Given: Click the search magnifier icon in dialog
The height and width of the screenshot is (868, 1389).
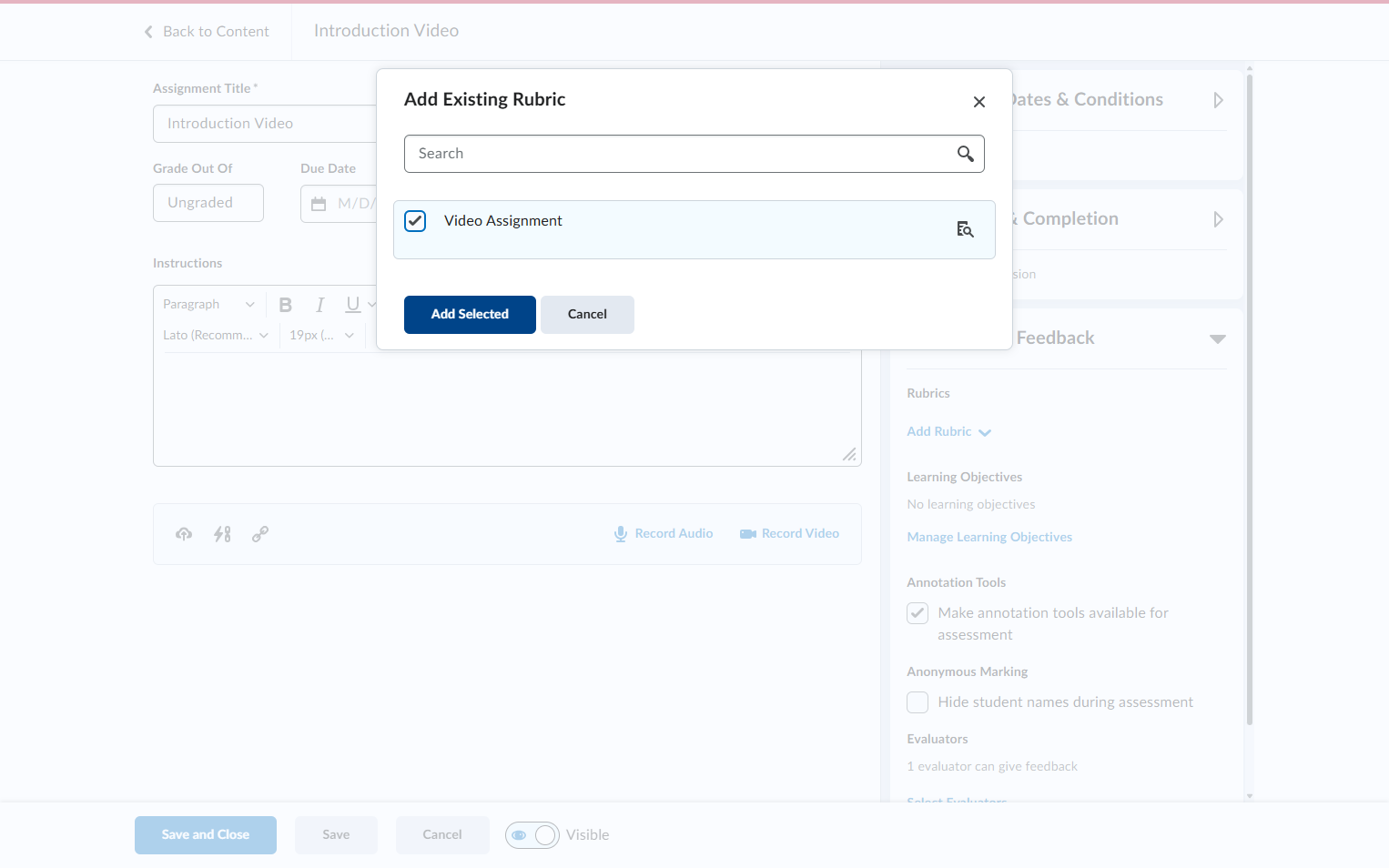Looking at the screenshot, I should (x=966, y=154).
